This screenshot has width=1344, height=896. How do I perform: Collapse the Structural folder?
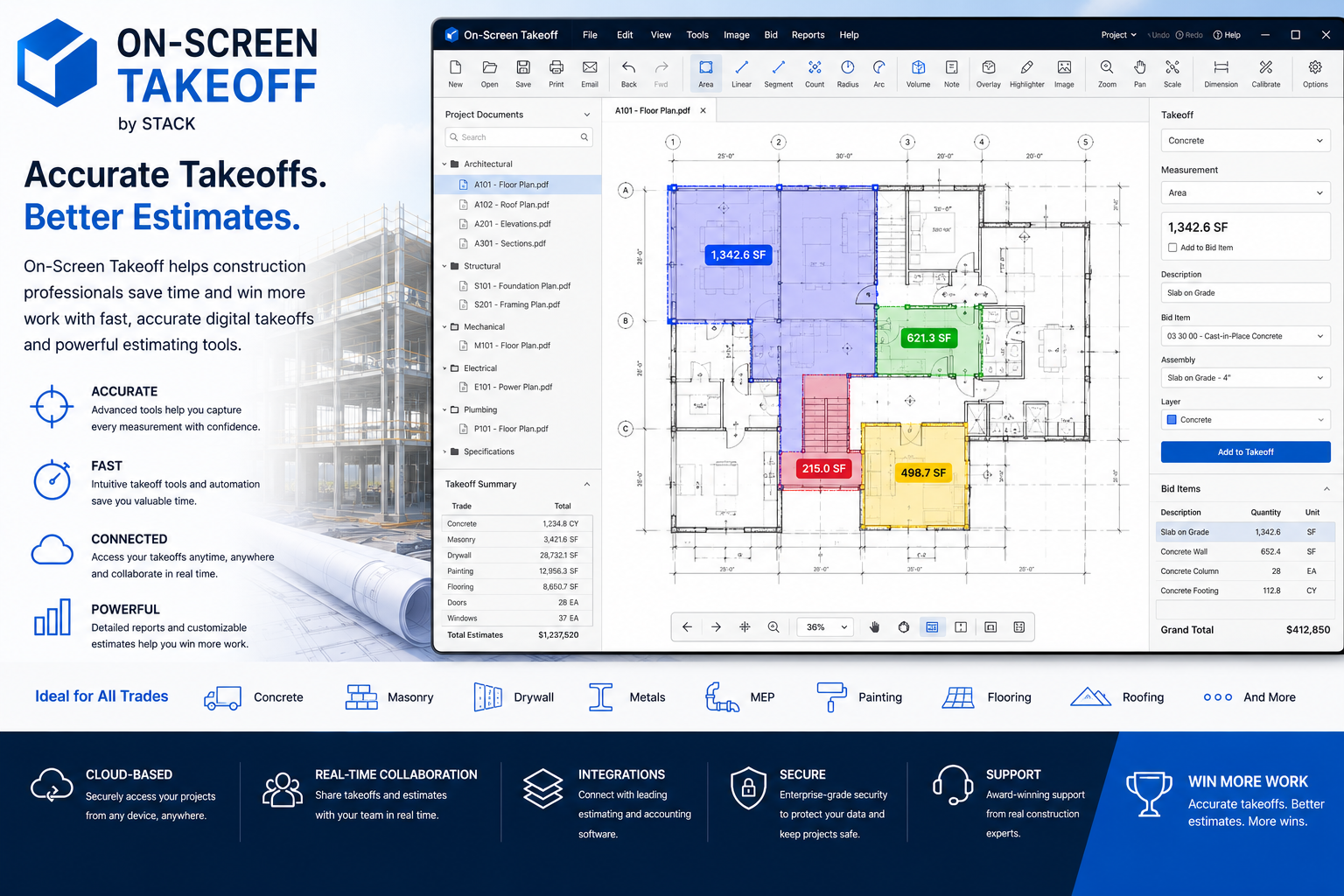pos(444,266)
